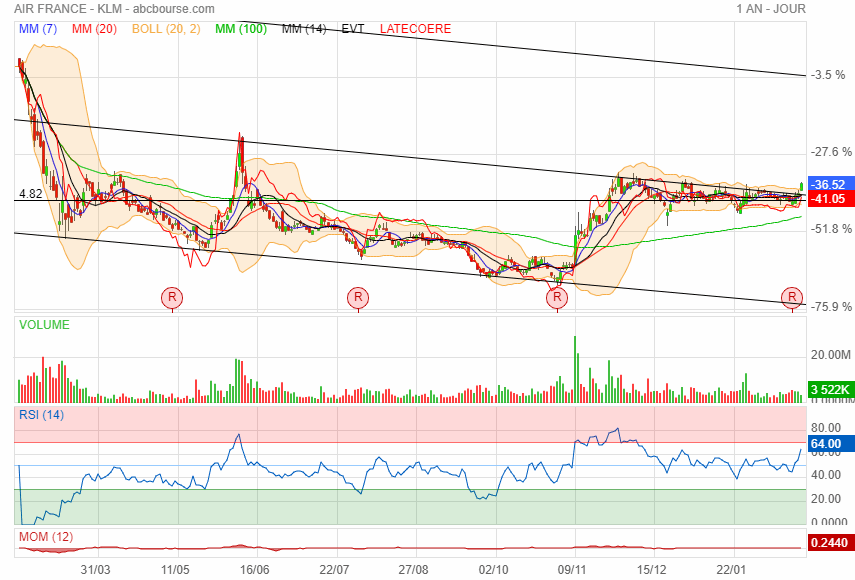Screen dimensions: 855x580
Task: Click the MOM (12) panel label
Action: 46,537
